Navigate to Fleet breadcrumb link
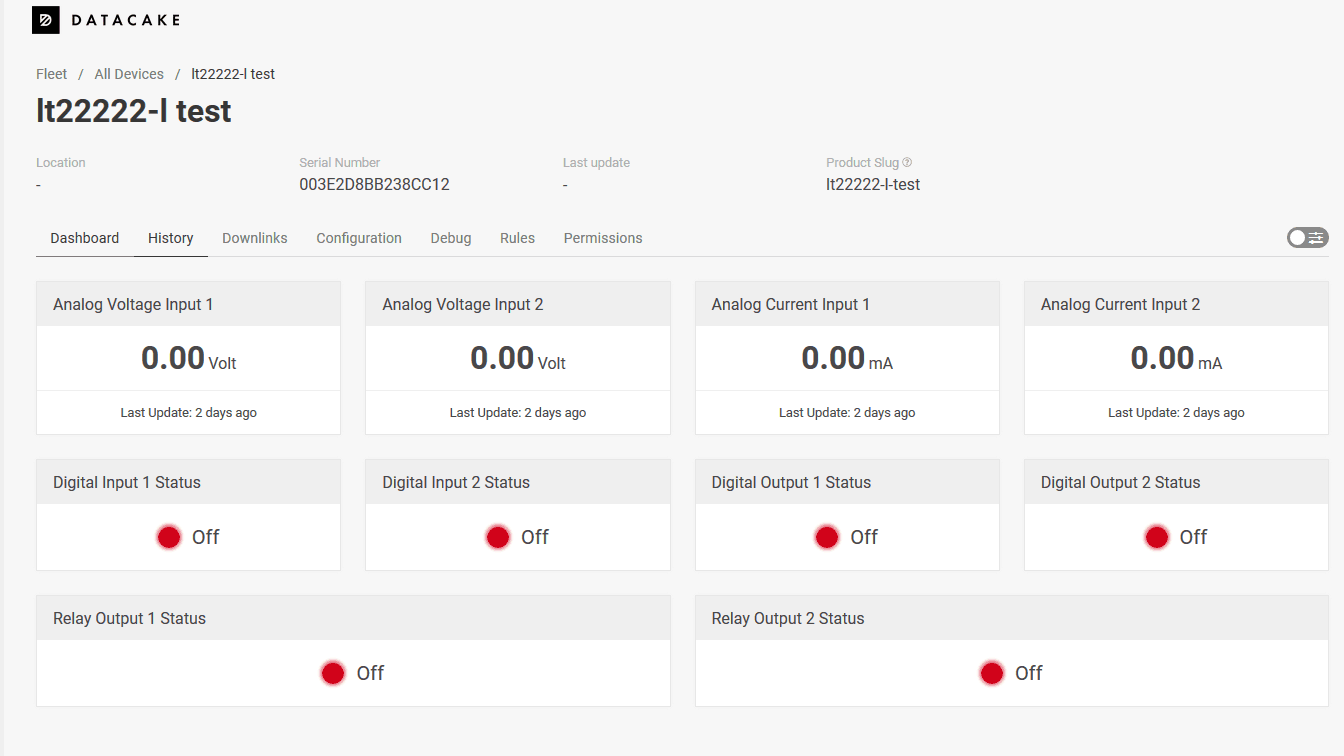The width and height of the screenshot is (1344, 756). (52, 74)
